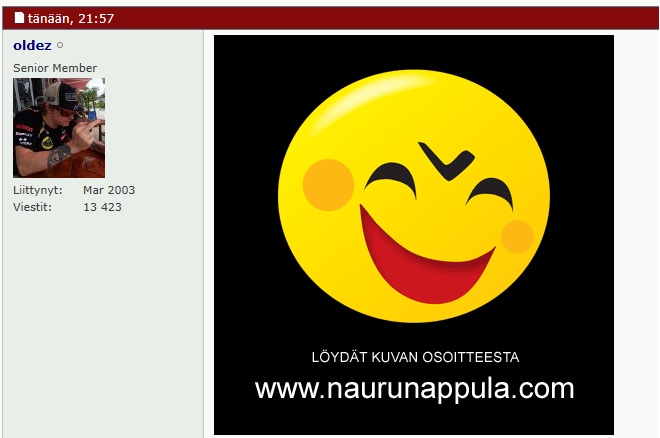Click the smiley's left orange cheek
This screenshot has width=660, height=438.
coord(328,185)
